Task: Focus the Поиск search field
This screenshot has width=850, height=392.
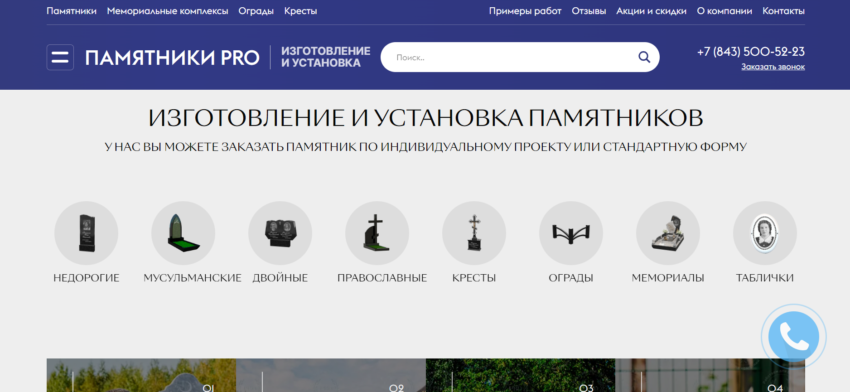Action: pos(520,57)
